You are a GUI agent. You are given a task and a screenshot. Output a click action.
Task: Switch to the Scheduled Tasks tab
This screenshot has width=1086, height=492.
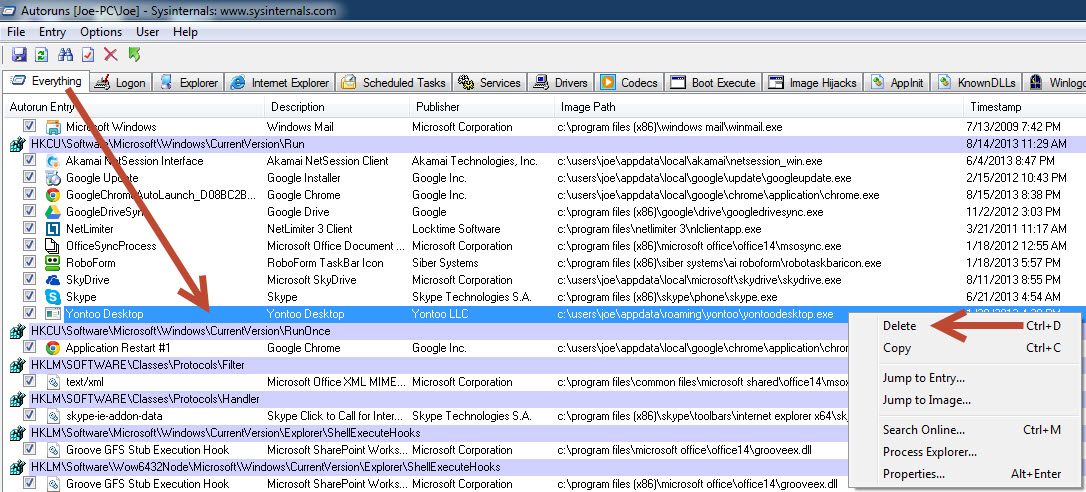click(x=393, y=82)
